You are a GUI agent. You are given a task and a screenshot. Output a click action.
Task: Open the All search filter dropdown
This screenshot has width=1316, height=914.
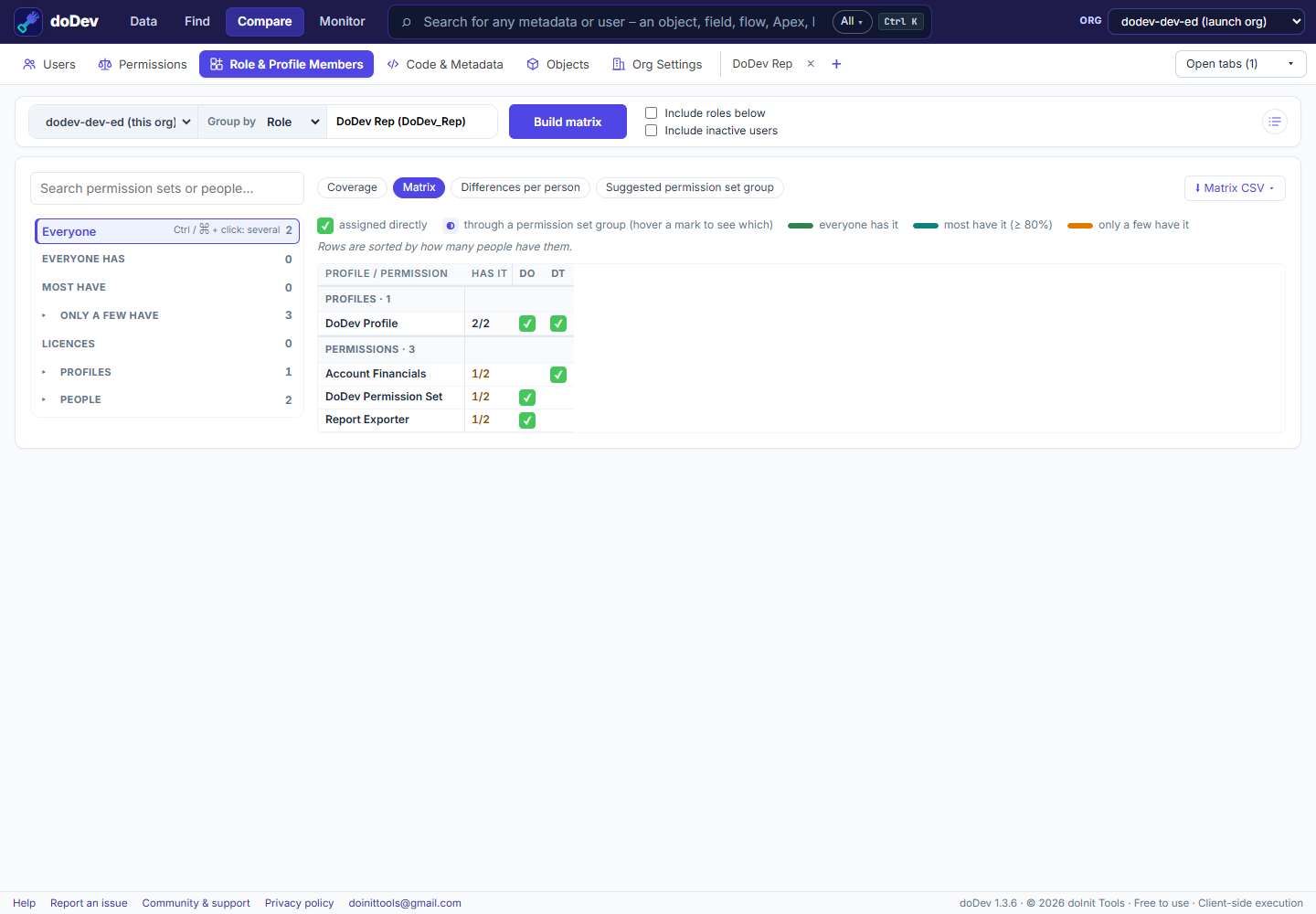pyautogui.click(x=852, y=22)
